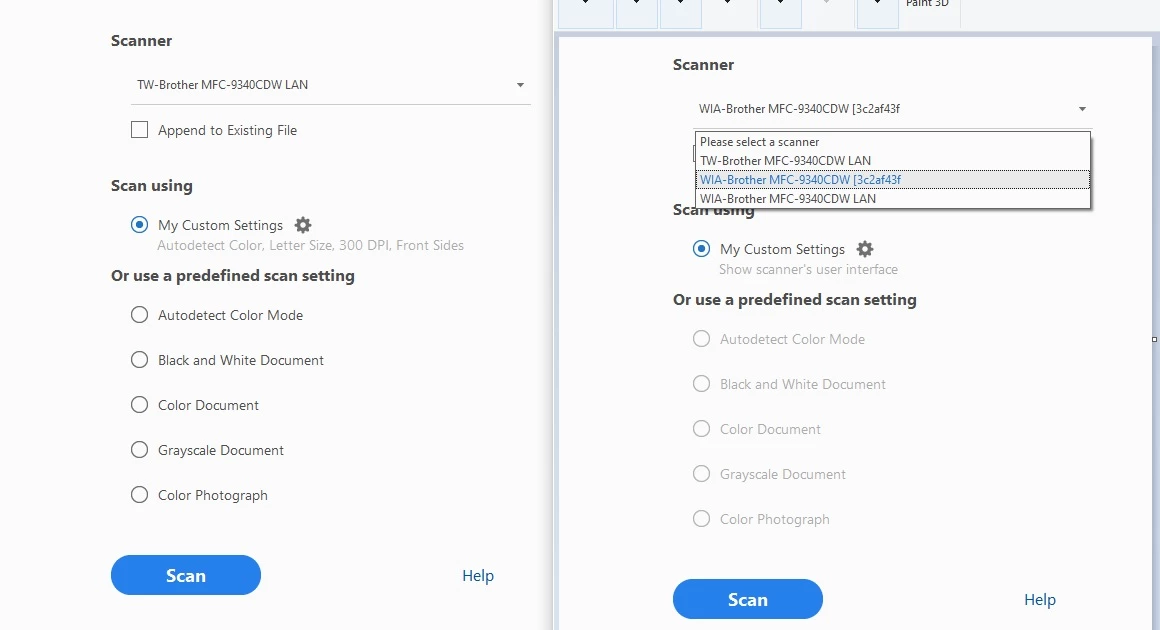This screenshot has height=630, width=1160.
Task: Choose Color Photograph in left panel
Action: 139,495
